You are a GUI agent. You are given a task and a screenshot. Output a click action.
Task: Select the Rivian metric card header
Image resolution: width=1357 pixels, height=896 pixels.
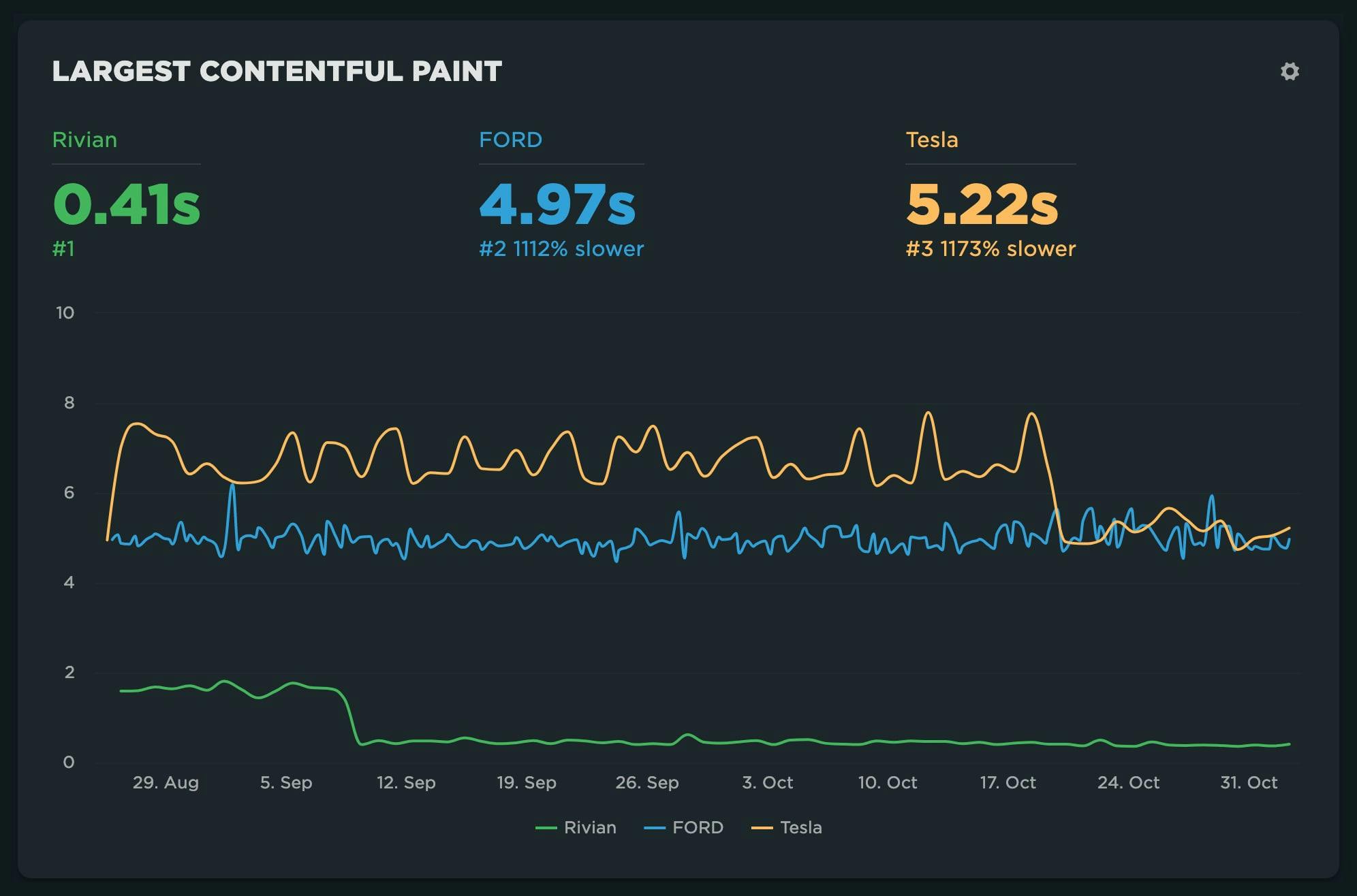point(85,140)
